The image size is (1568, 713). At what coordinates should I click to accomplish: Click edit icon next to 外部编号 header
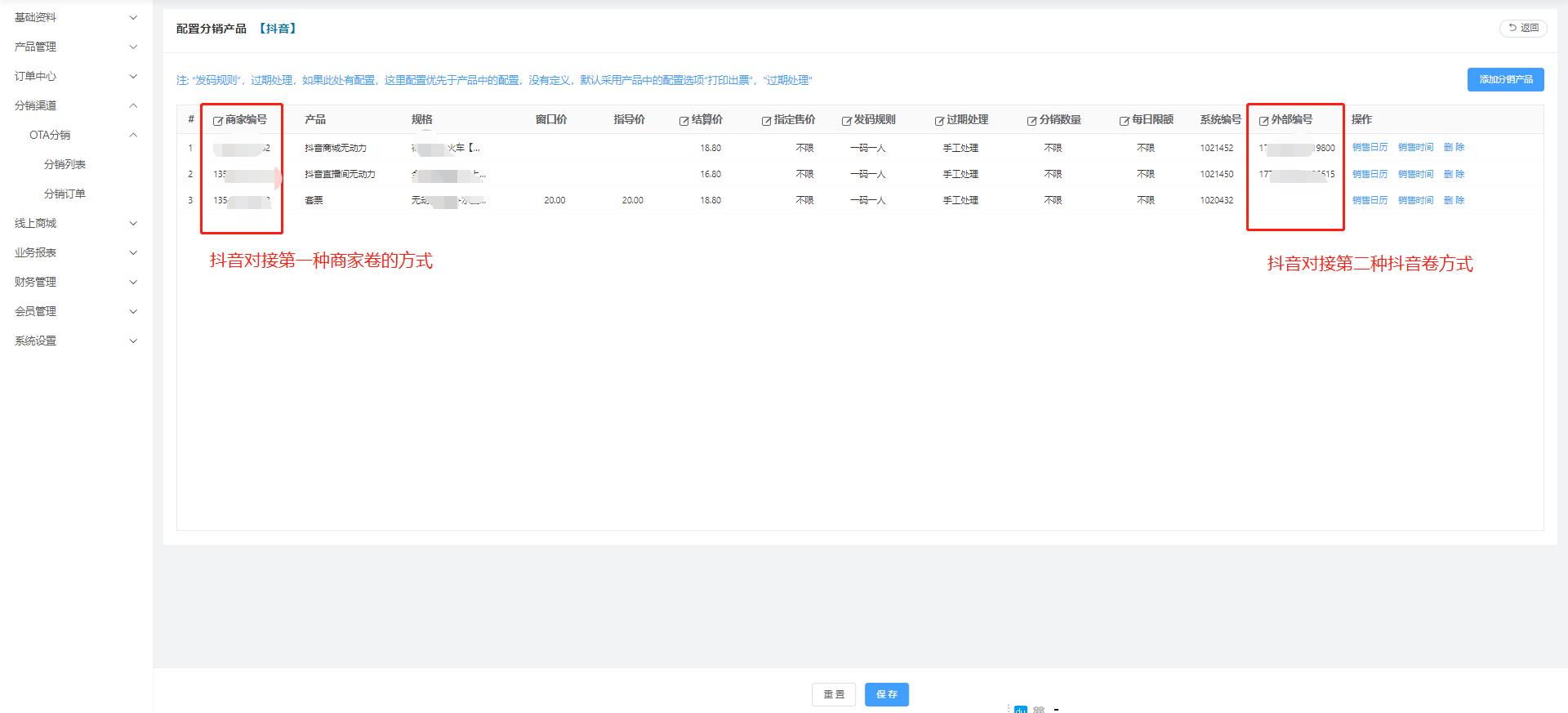[x=1263, y=121]
